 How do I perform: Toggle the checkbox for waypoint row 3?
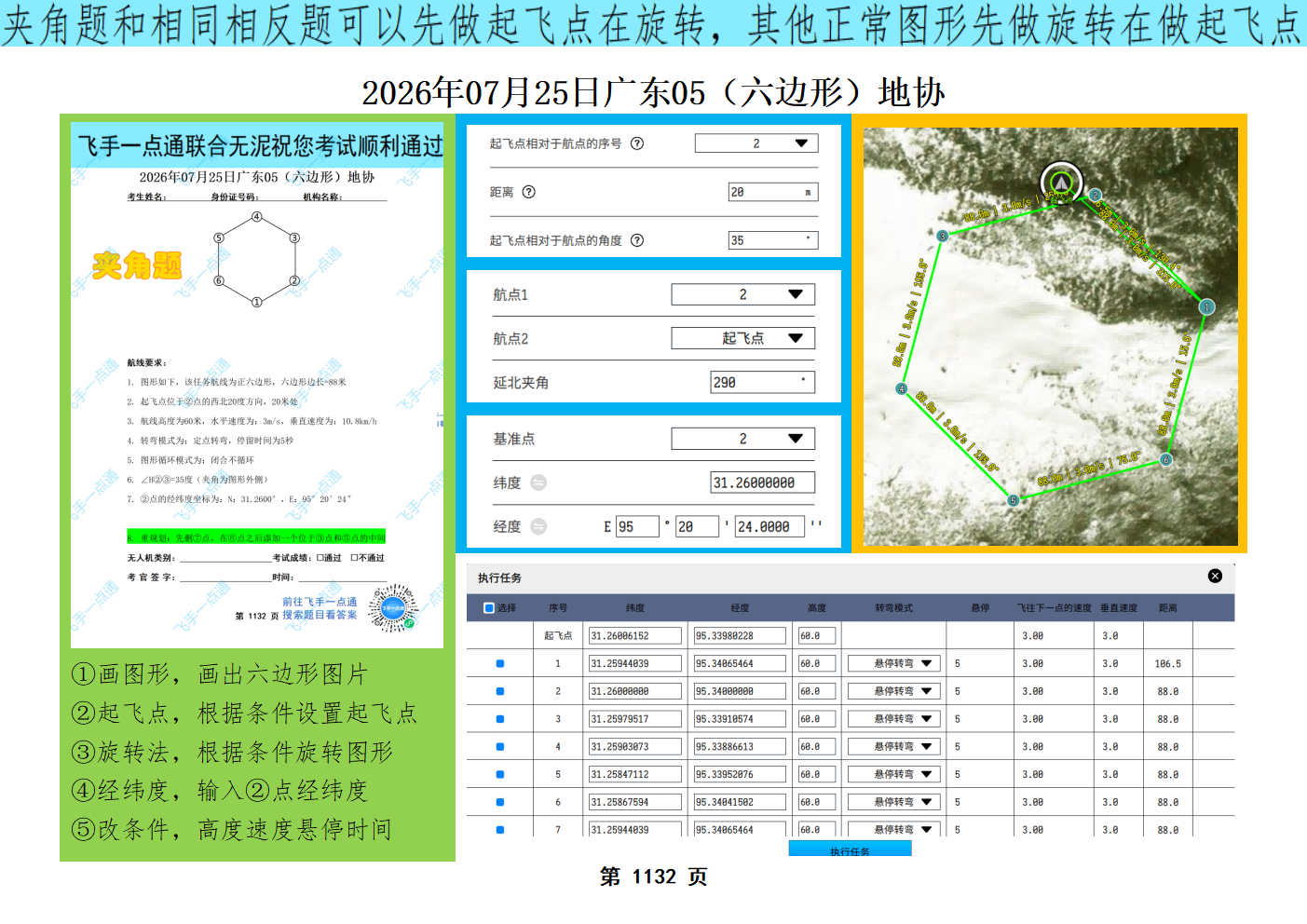pyautogui.click(x=500, y=719)
